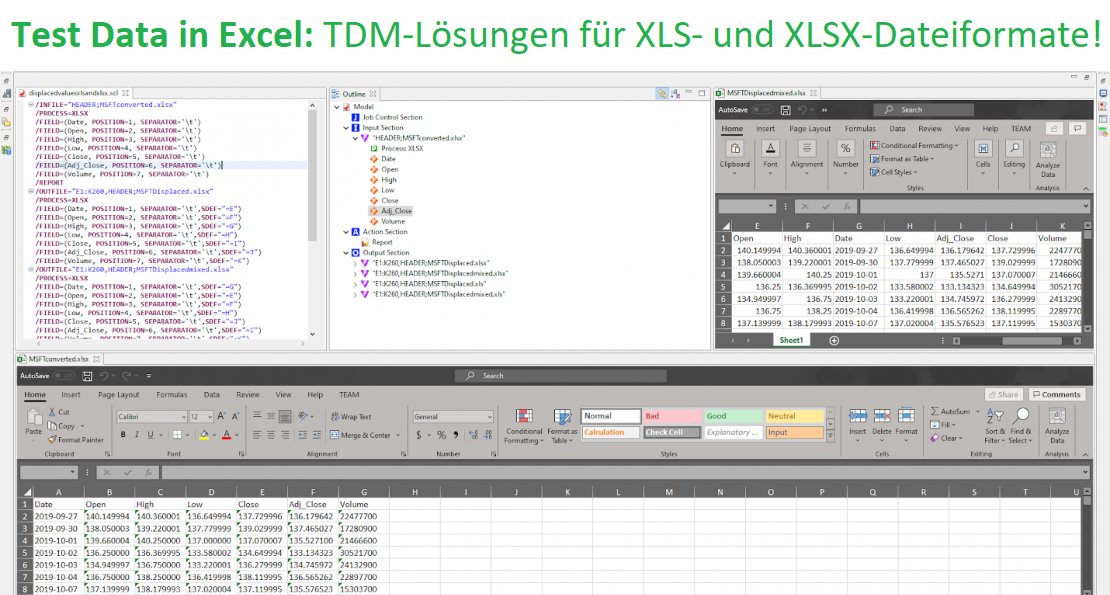Open the Calibri font name dropdown
This screenshot has height=595, width=1110.
coord(183,417)
